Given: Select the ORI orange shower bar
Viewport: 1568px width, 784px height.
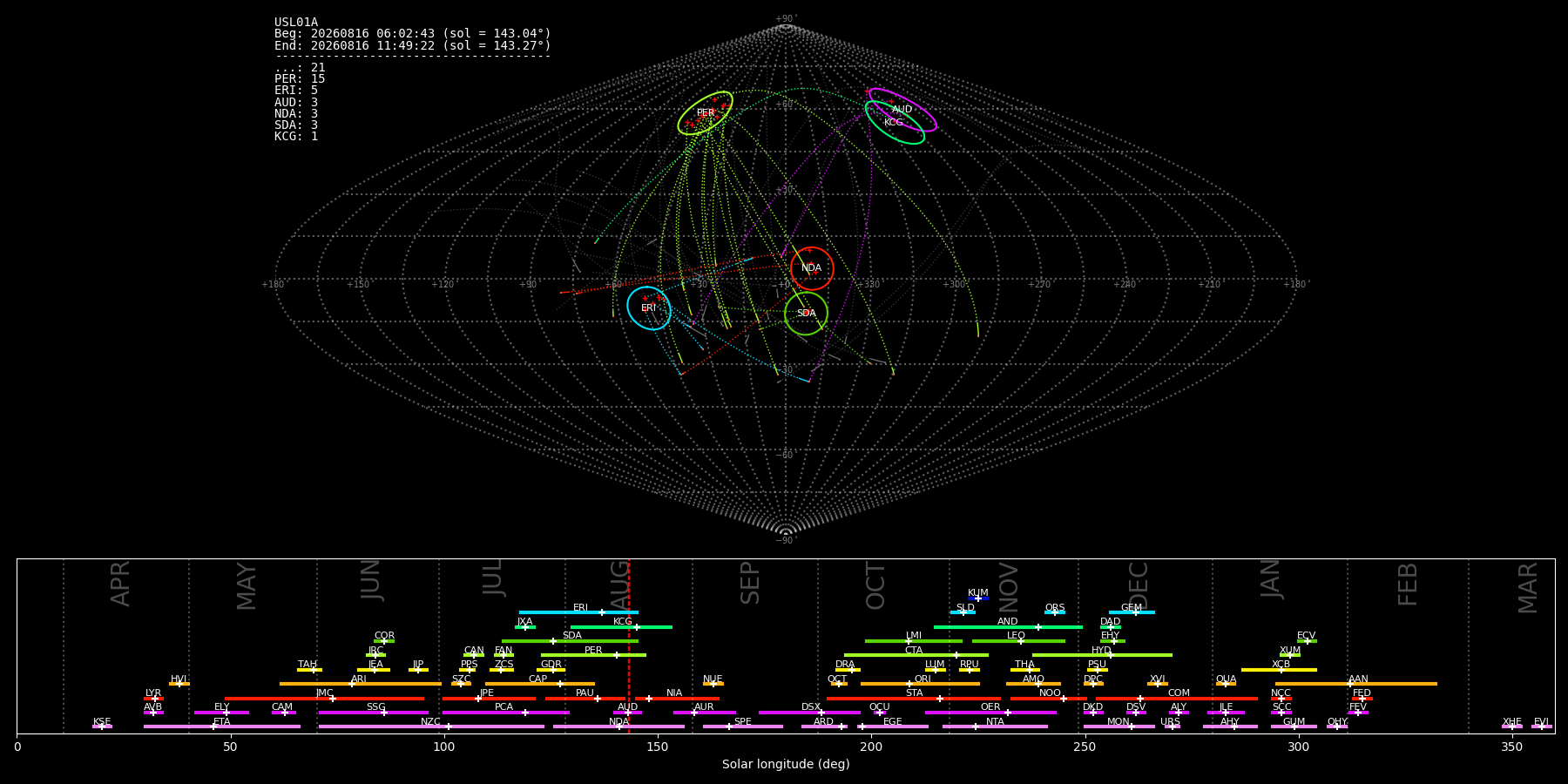Looking at the screenshot, I should [920, 684].
